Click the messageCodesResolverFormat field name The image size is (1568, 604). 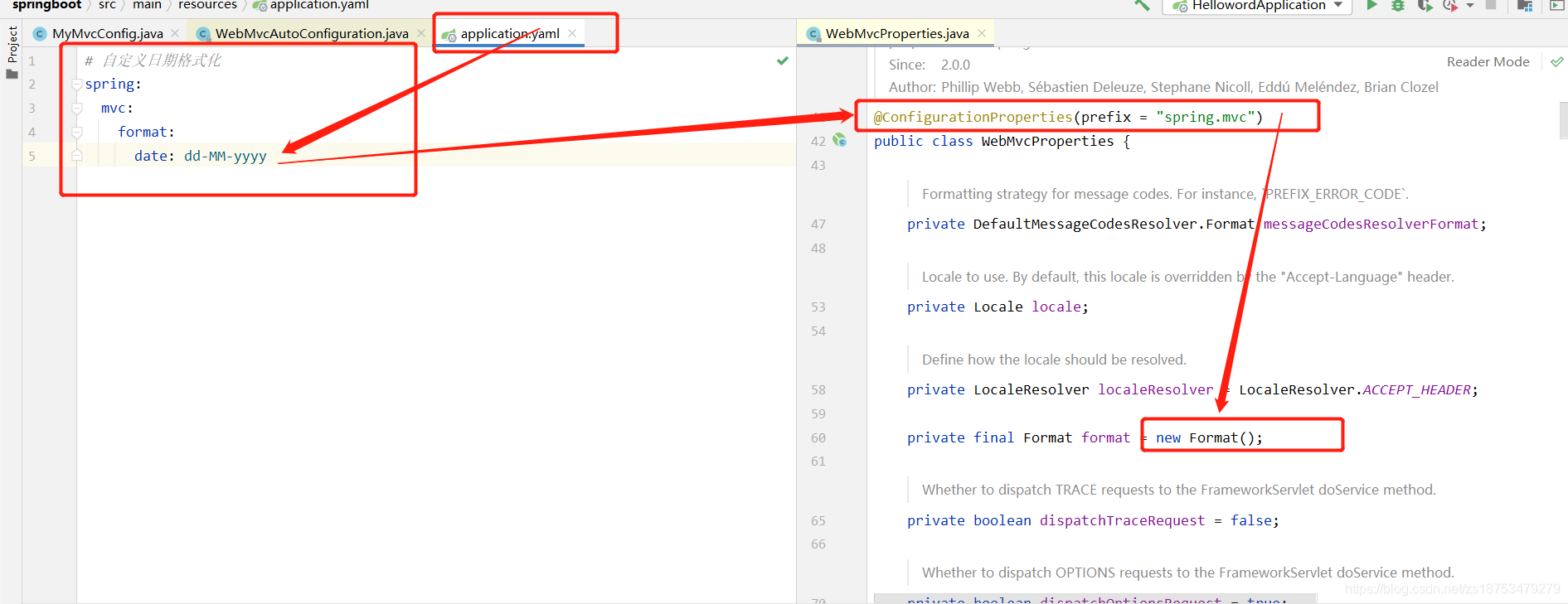click(x=1371, y=225)
